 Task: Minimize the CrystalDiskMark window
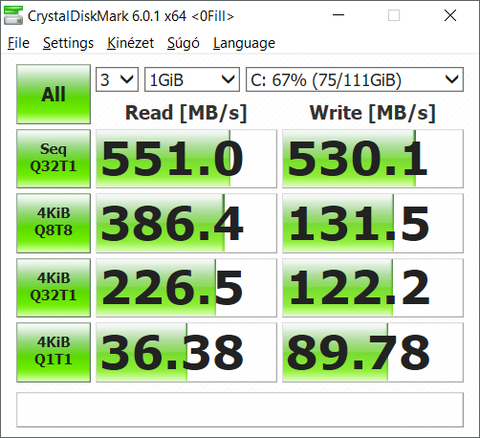(x=338, y=15)
